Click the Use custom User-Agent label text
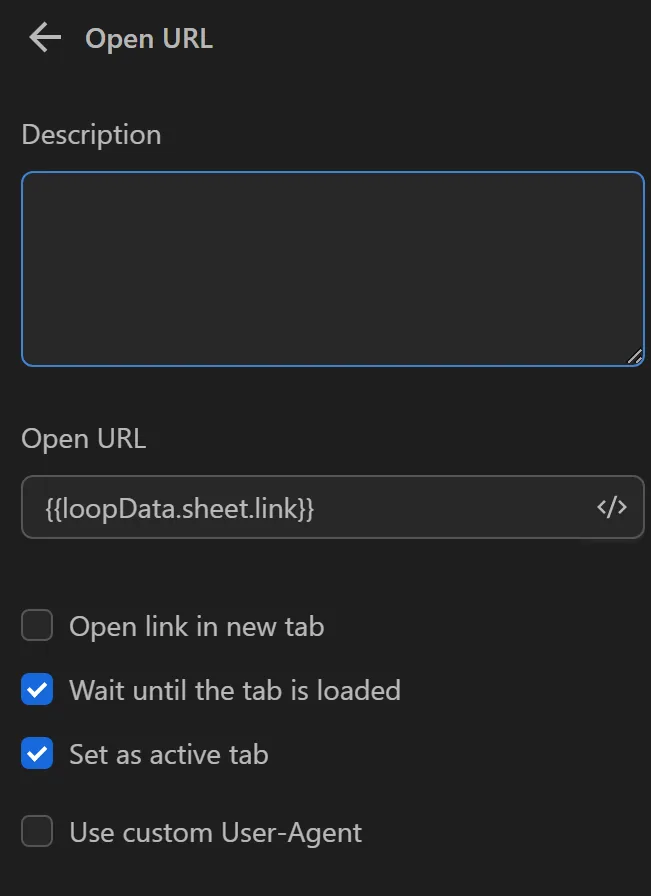651x896 pixels. point(215,831)
